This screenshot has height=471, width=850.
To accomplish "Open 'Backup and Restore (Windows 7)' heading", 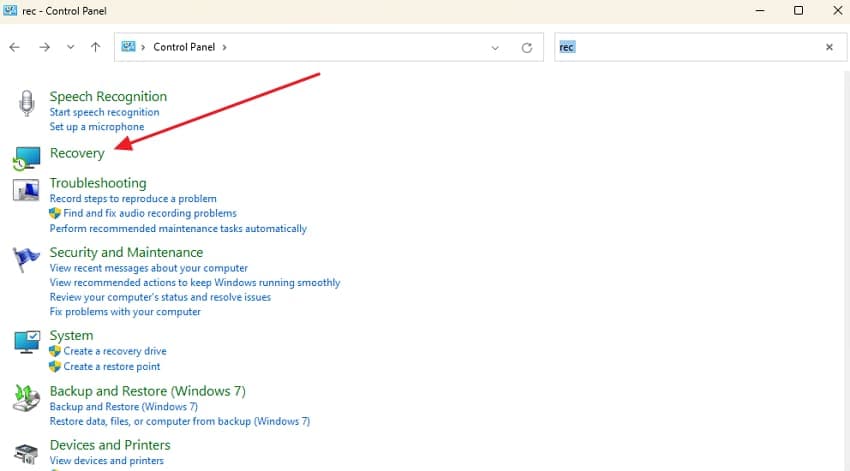I will coord(147,391).
